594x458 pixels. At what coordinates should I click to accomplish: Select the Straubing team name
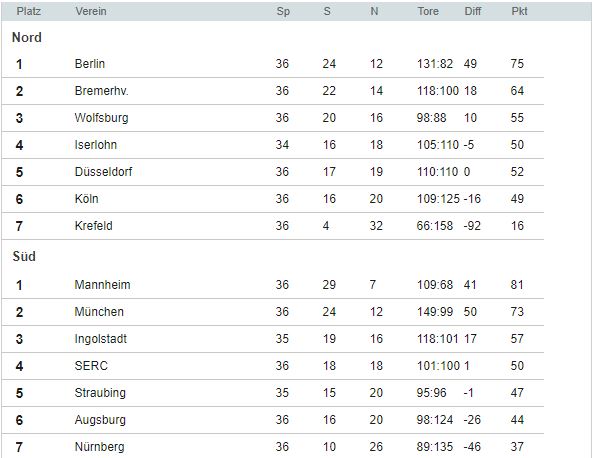coord(100,393)
